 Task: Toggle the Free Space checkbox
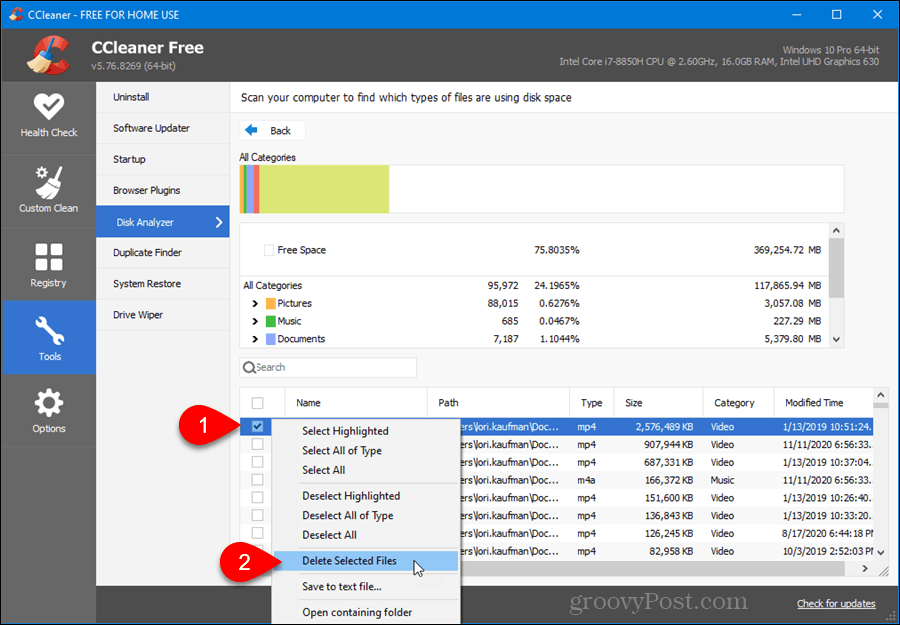[x=269, y=250]
